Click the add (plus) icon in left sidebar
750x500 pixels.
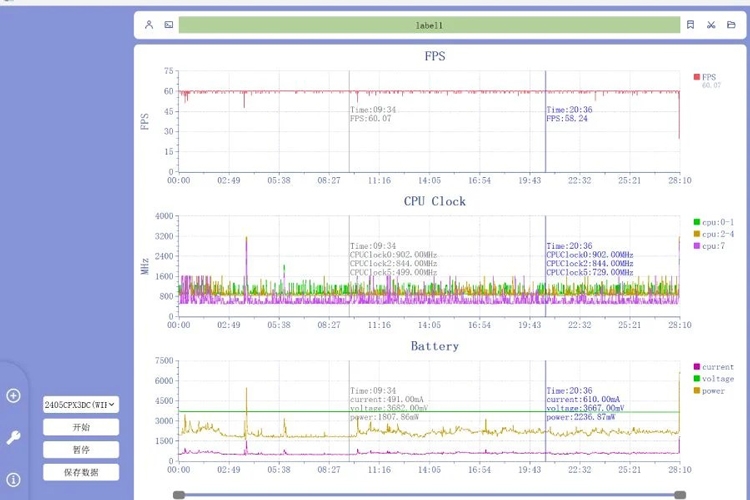click(x=13, y=395)
